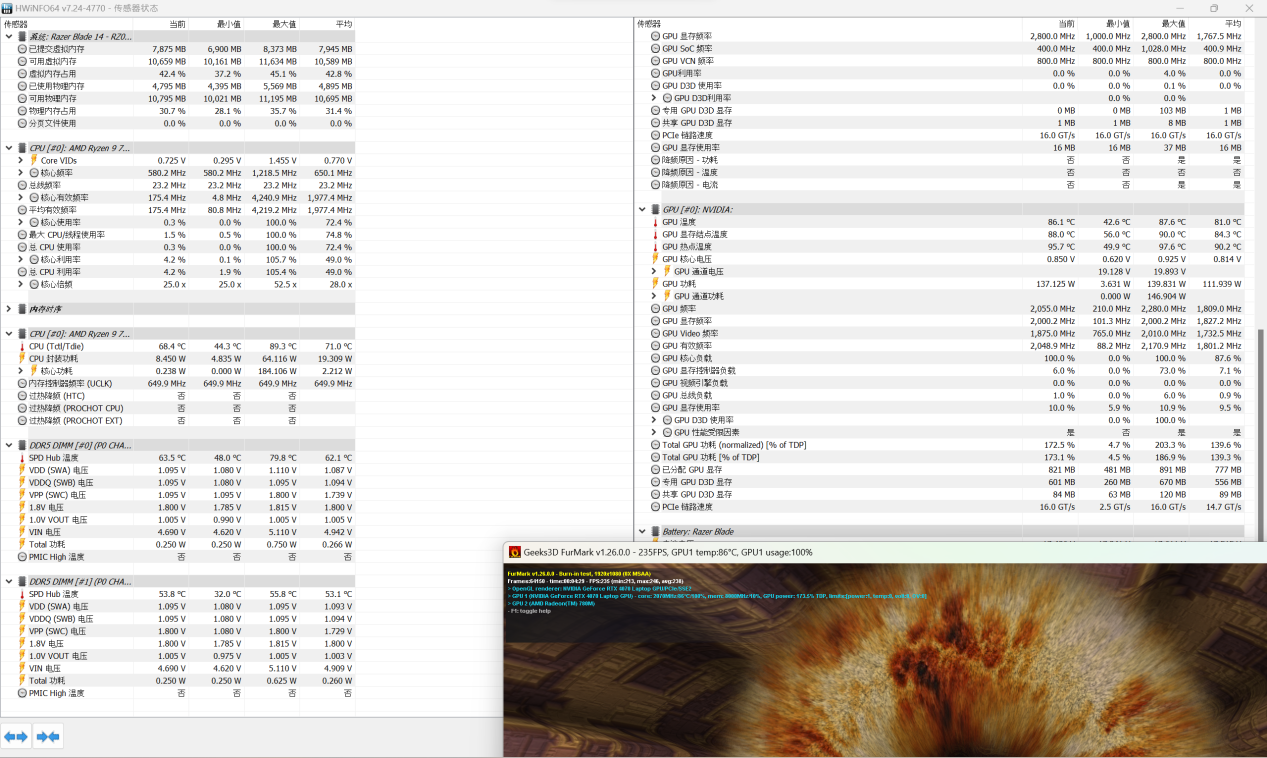Screen dimensions: 1267x758
Task: Expand the 核心功耗 row
Action: (x=21, y=371)
